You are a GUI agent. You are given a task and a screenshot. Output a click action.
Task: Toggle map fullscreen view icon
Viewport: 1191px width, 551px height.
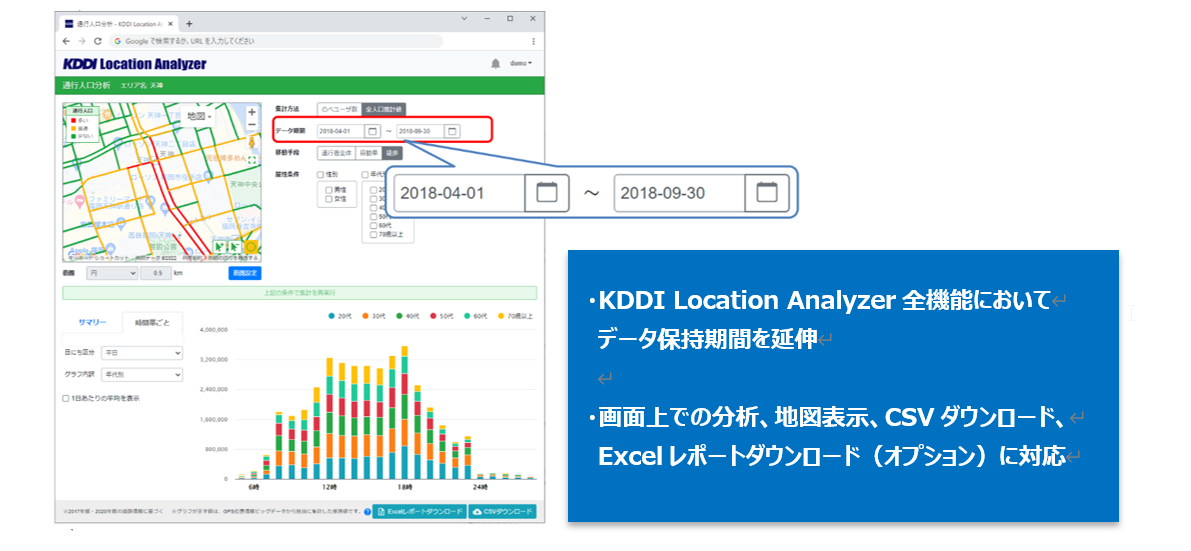pyautogui.click(x=252, y=161)
